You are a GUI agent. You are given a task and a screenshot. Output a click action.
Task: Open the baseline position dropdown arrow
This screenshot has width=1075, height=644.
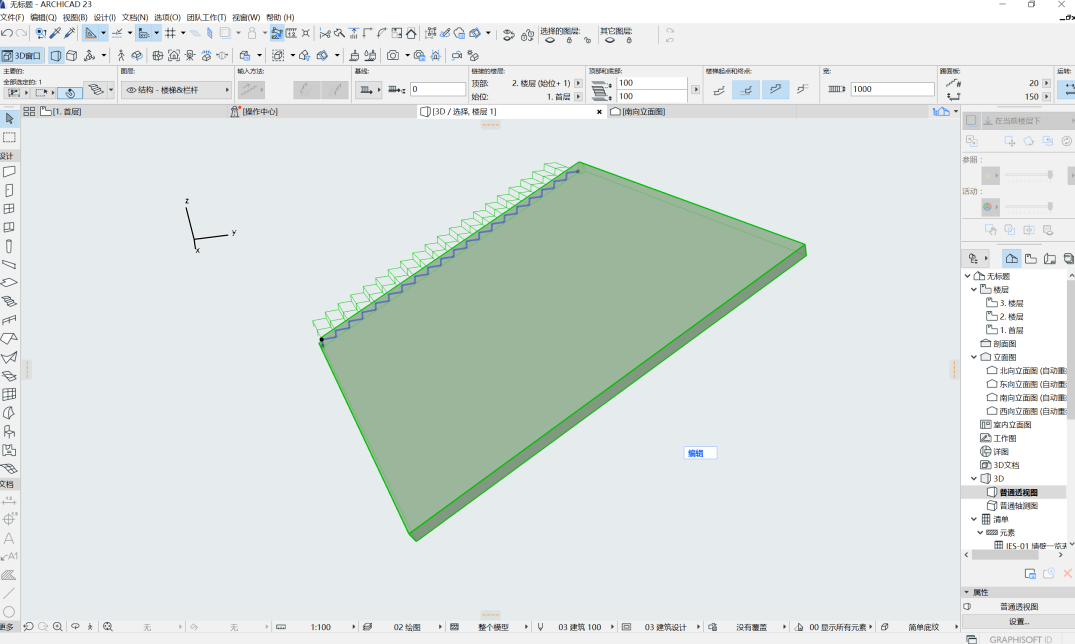(x=379, y=90)
